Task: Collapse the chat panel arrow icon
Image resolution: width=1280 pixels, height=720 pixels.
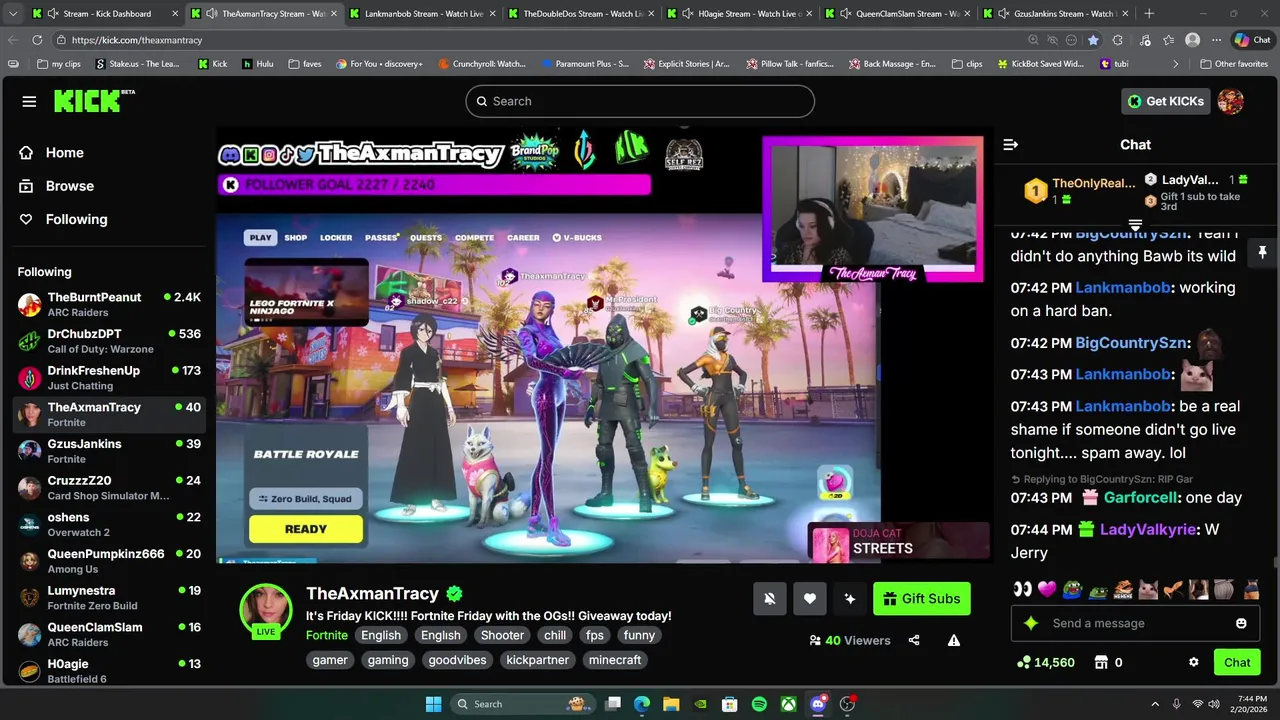Action: 1010,145
